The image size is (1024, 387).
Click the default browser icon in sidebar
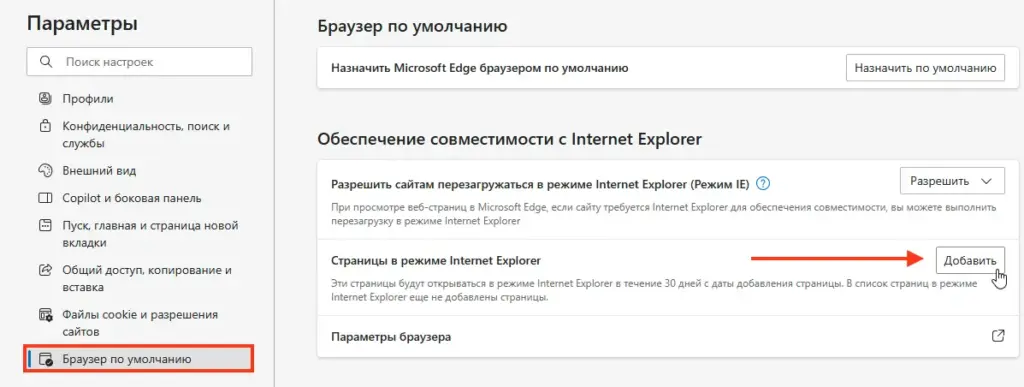click(45, 359)
